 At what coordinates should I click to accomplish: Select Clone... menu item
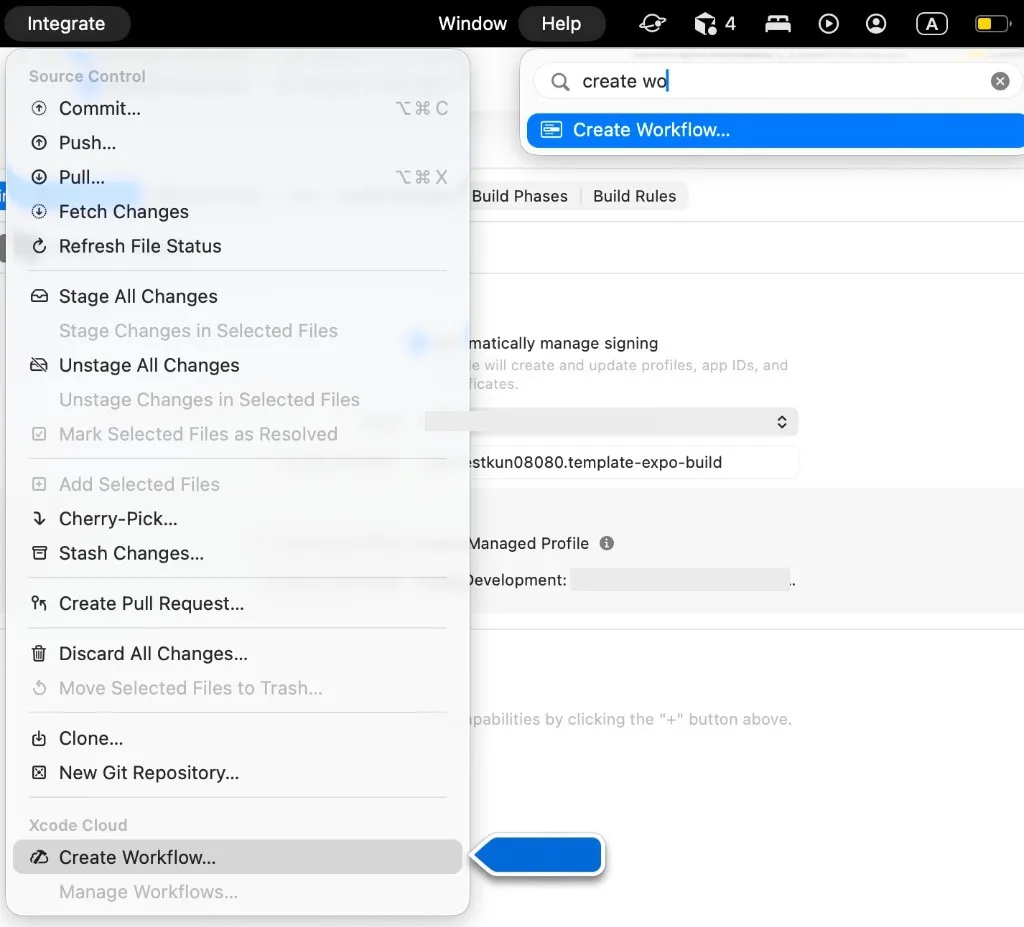(x=237, y=738)
